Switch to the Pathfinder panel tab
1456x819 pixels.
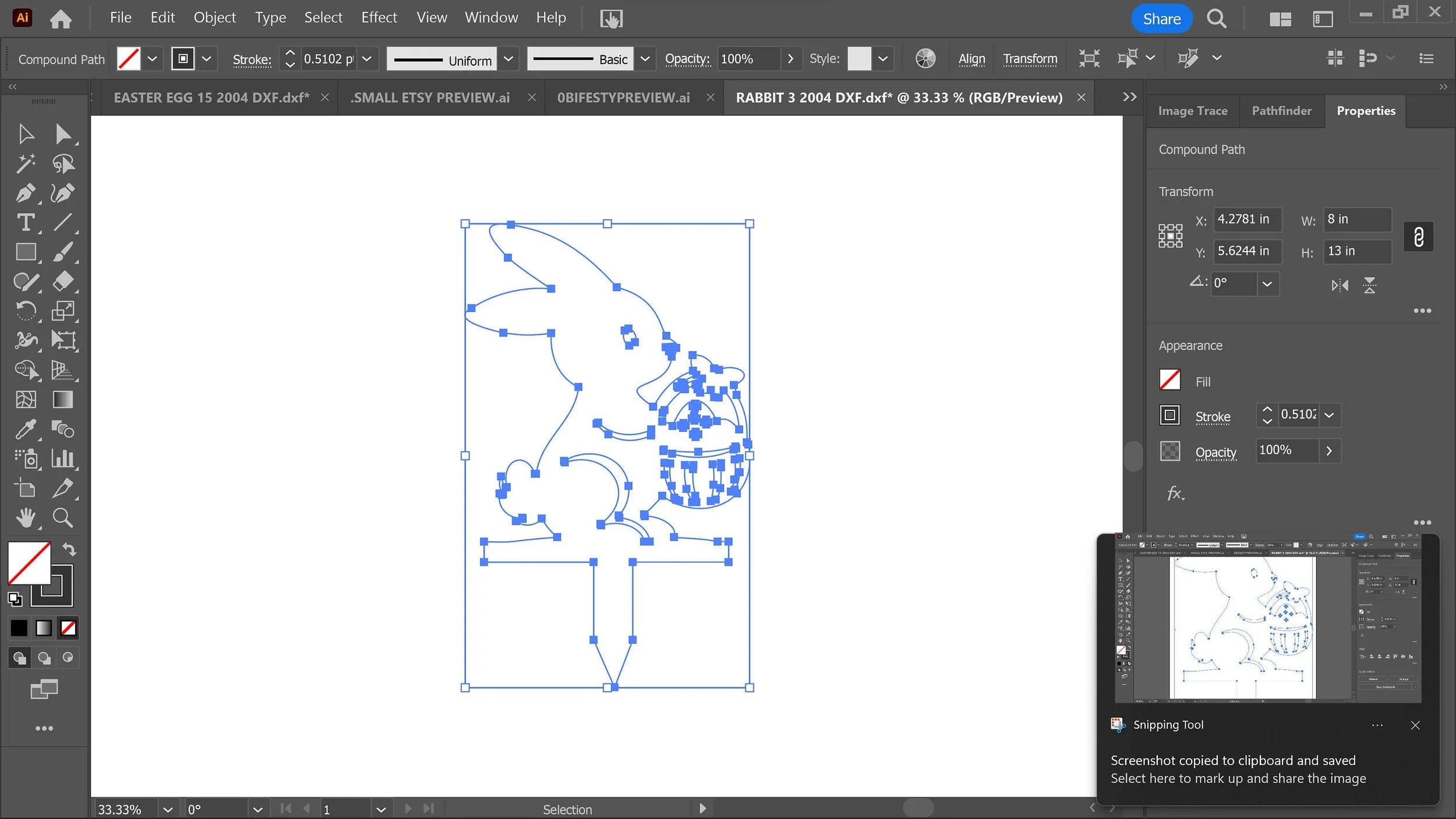click(1281, 111)
